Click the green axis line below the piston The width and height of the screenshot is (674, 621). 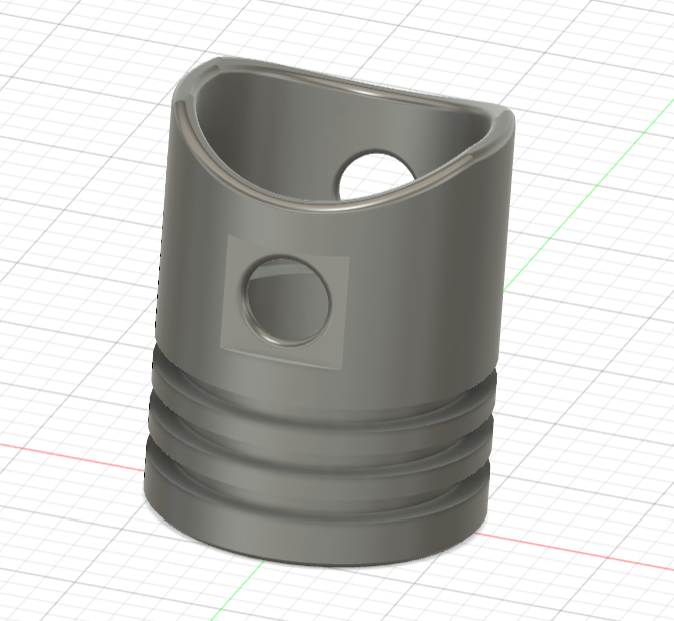pos(236,590)
